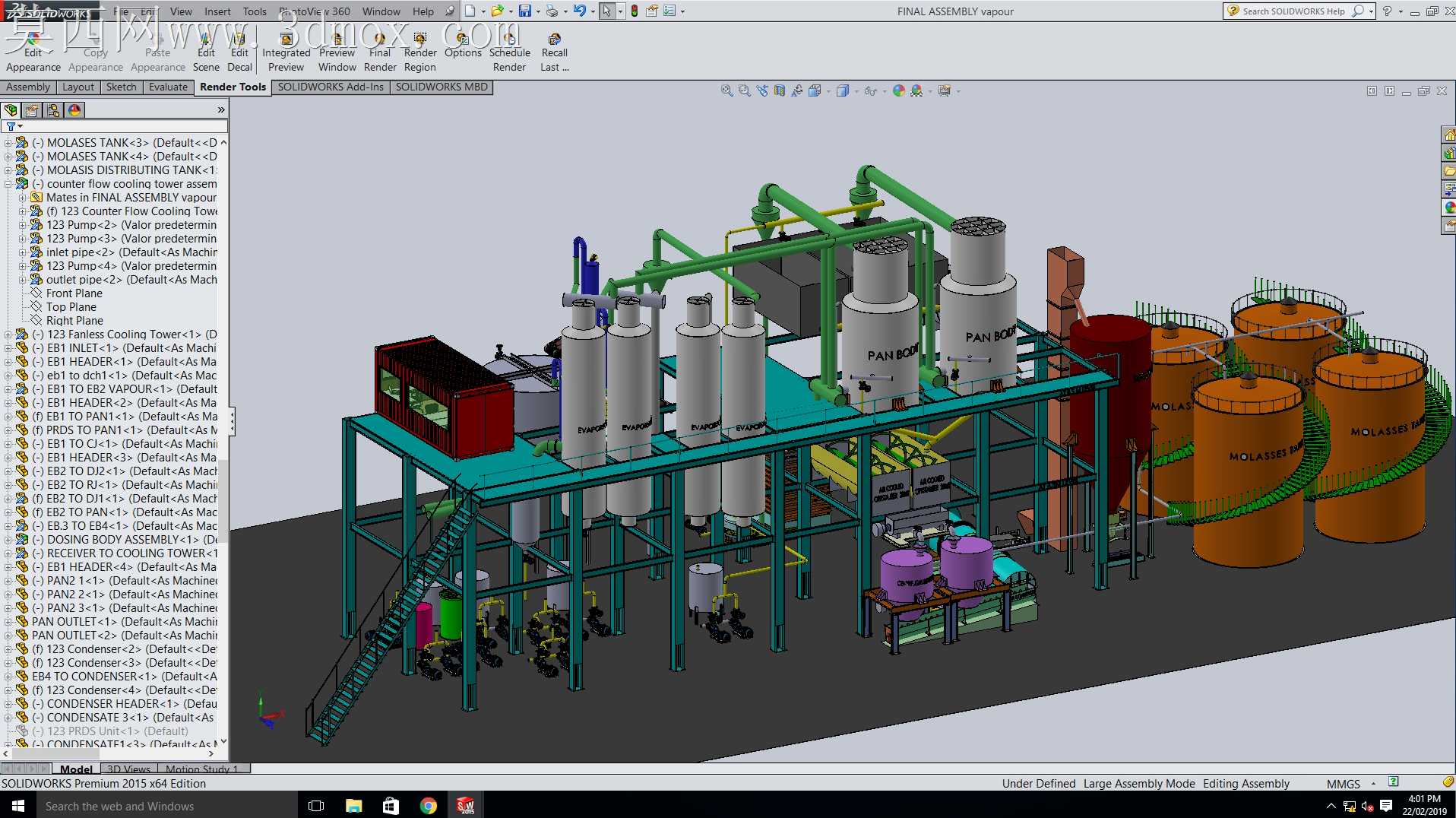
Task: Click Schedule Render
Action: point(509,52)
